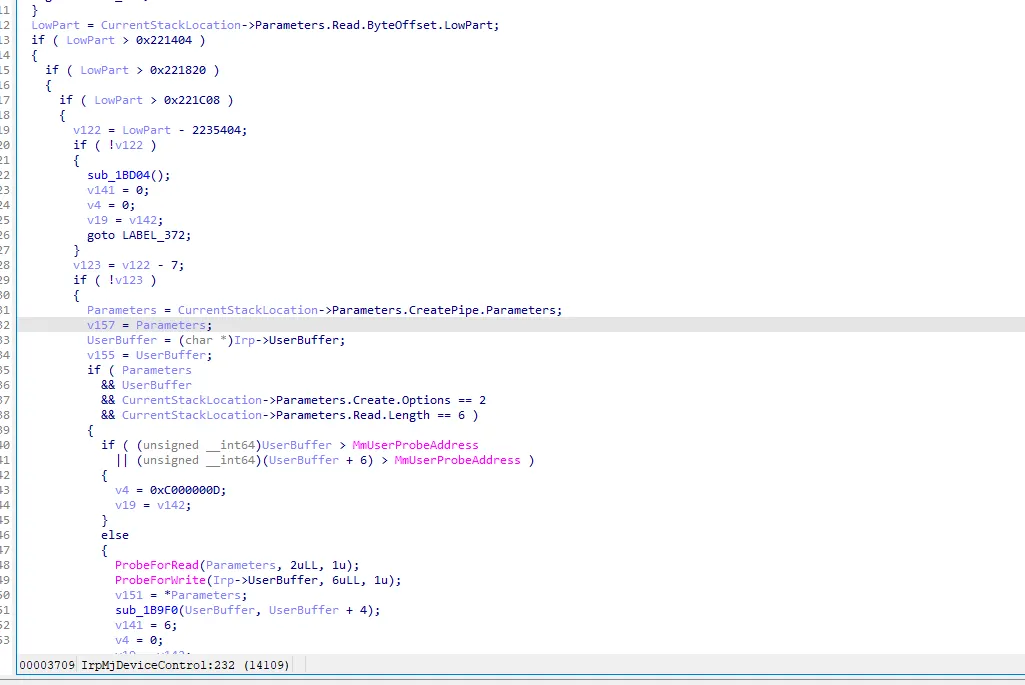This screenshot has height=685, width=1025.
Task: Click the constant 0x221820
Action: point(178,70)
